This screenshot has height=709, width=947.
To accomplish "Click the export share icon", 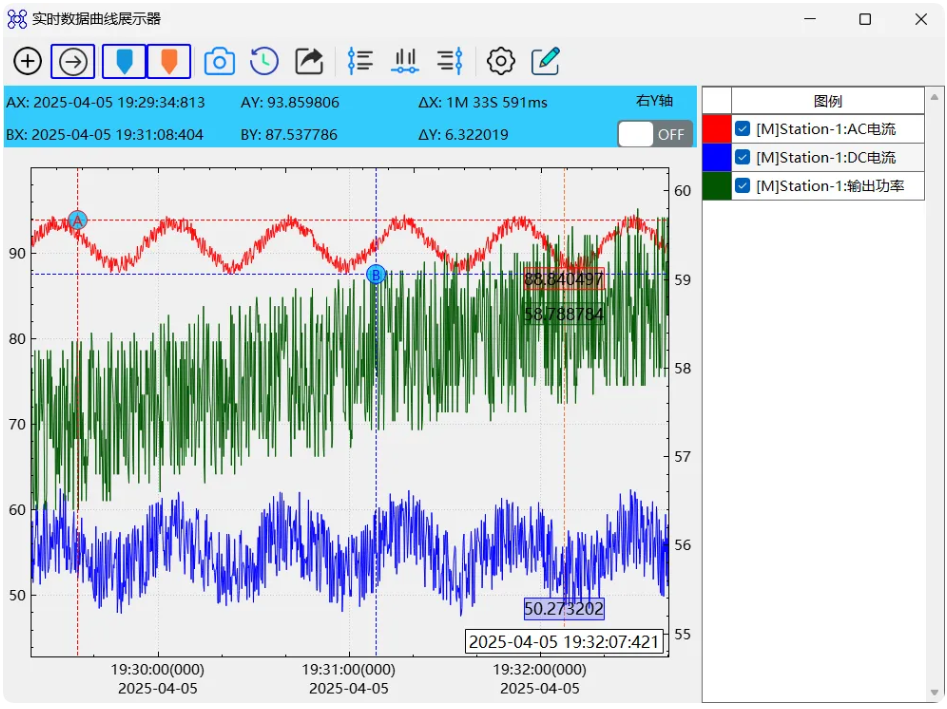I will 309,61.
